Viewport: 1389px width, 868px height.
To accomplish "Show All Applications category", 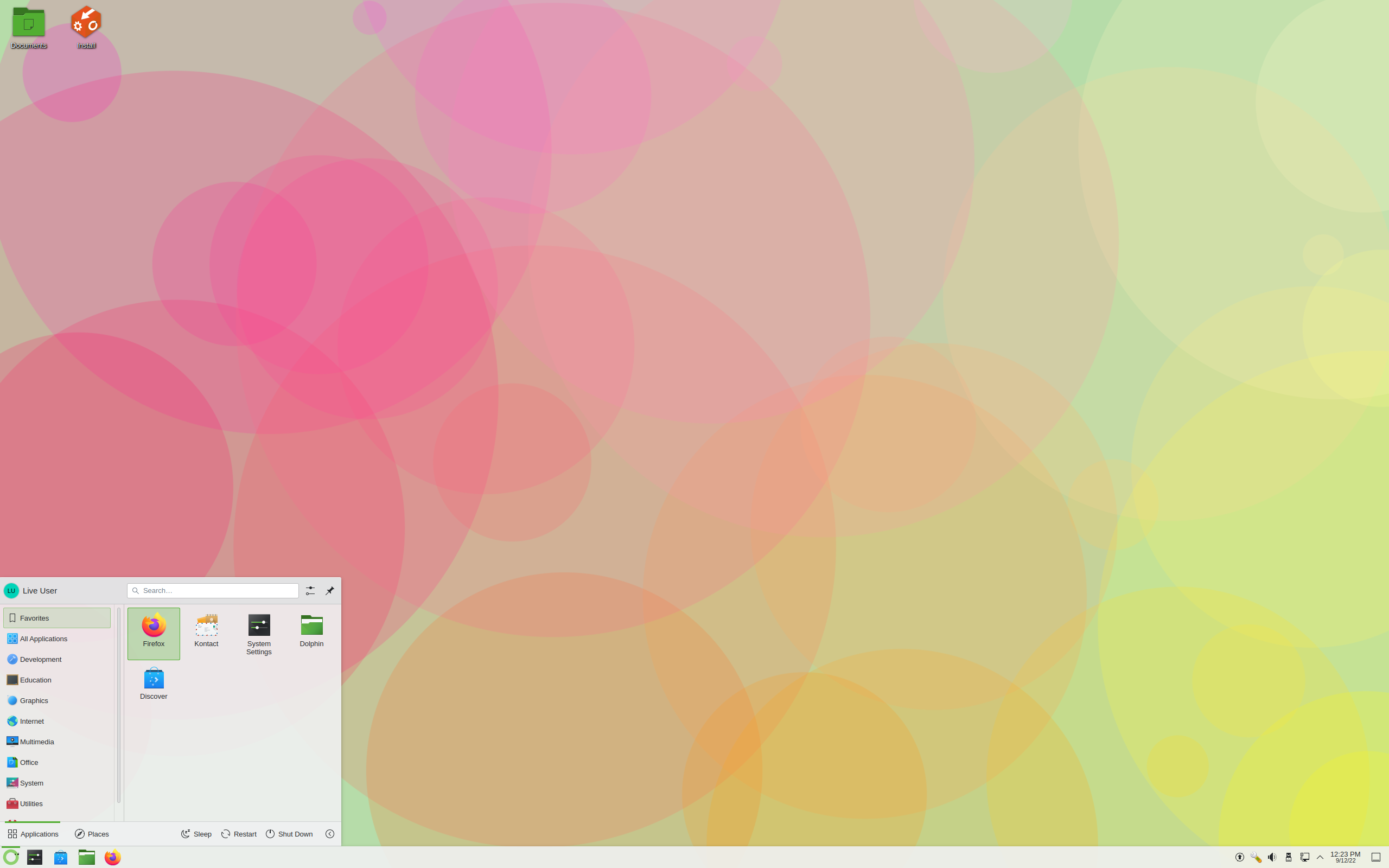I will tap(57, 639).
